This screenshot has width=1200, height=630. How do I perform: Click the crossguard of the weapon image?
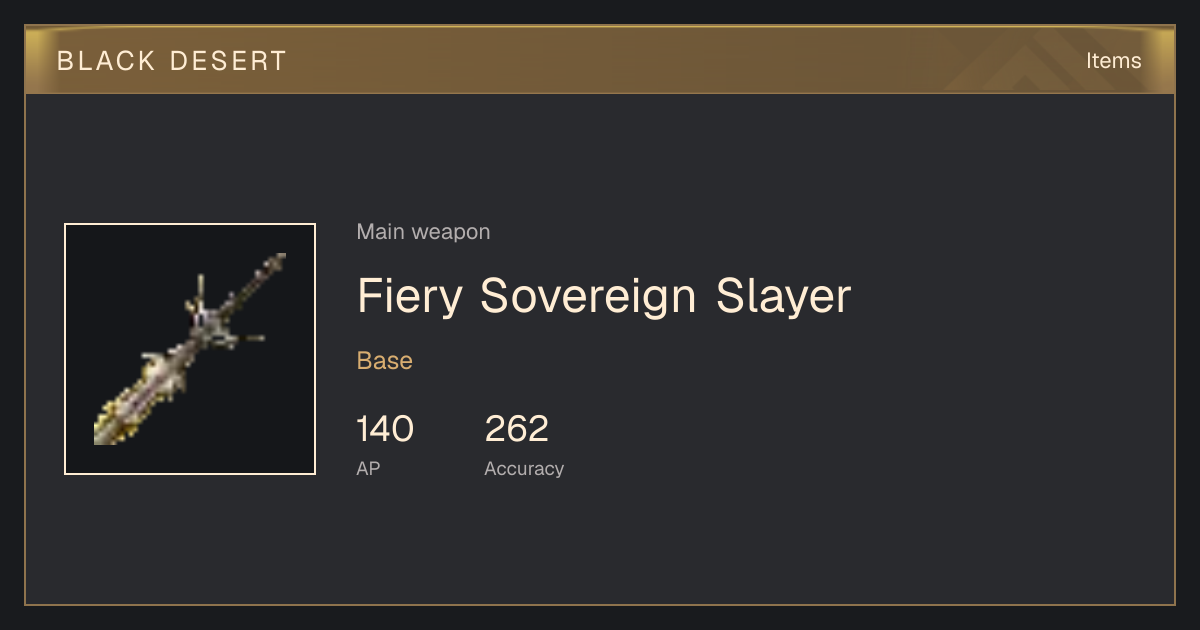coord(212,318)
